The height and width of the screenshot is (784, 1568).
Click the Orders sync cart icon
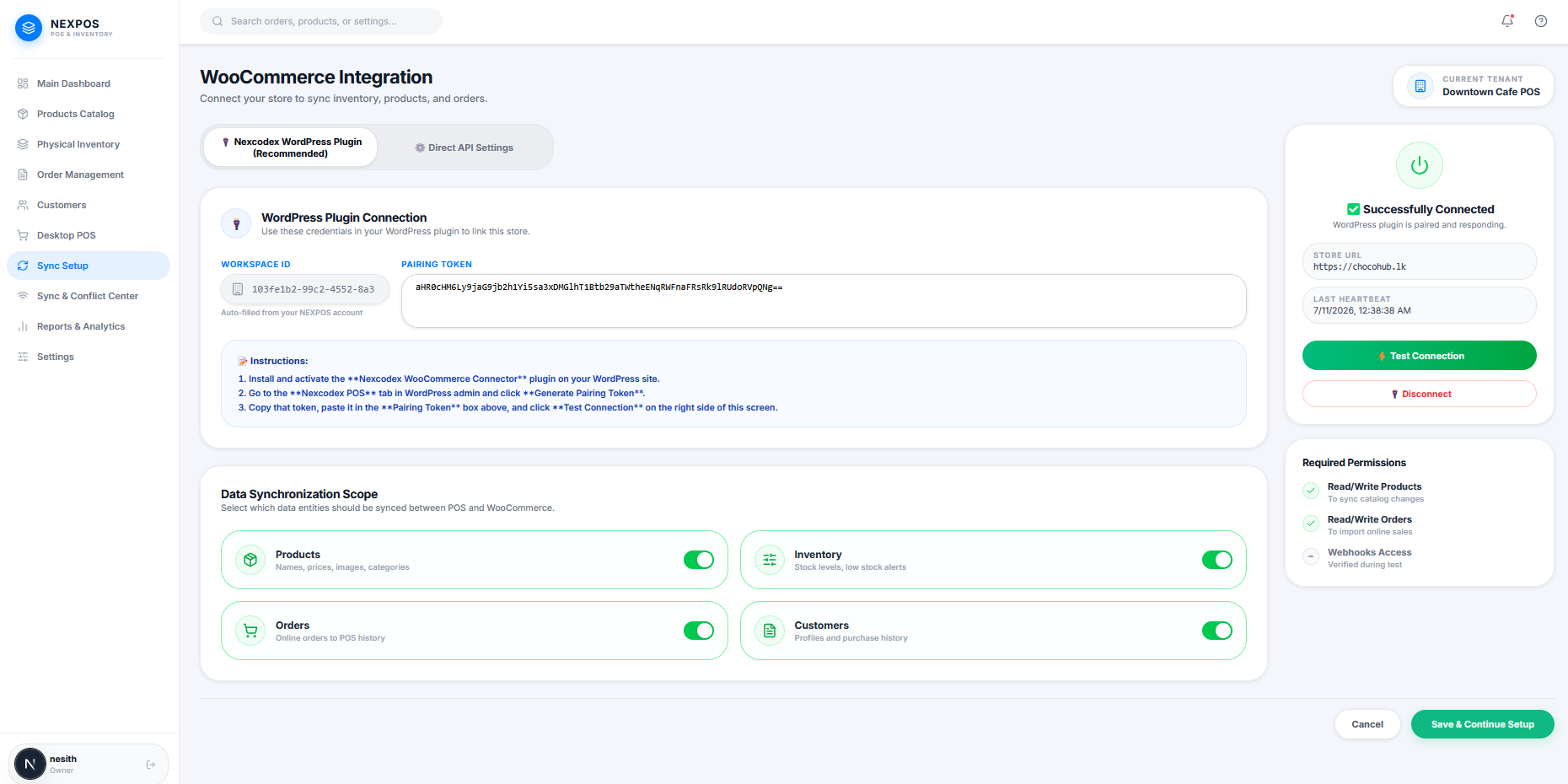[x=250, y=631]
